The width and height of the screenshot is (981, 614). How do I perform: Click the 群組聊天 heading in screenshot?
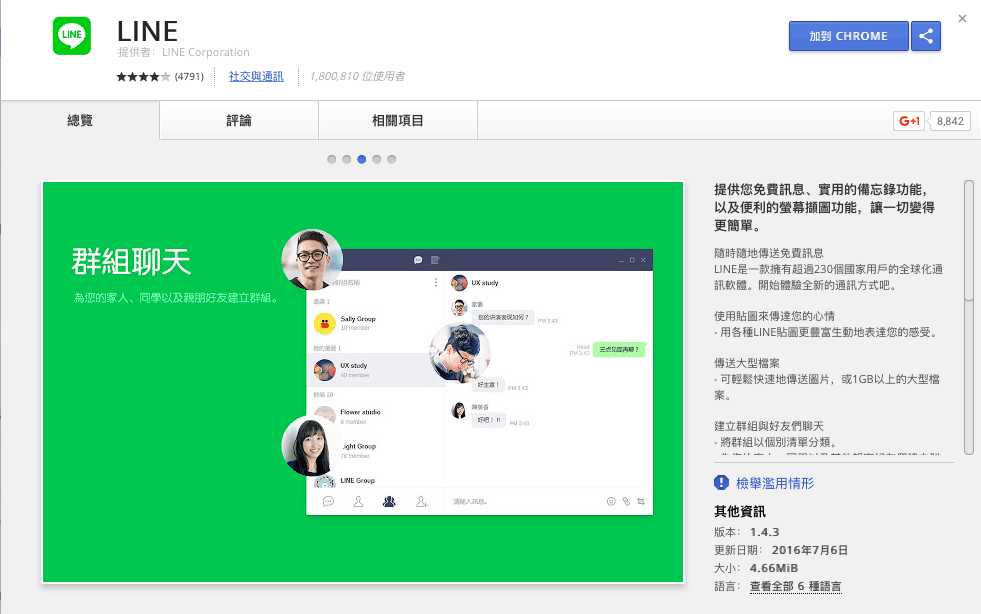(131, 262)
